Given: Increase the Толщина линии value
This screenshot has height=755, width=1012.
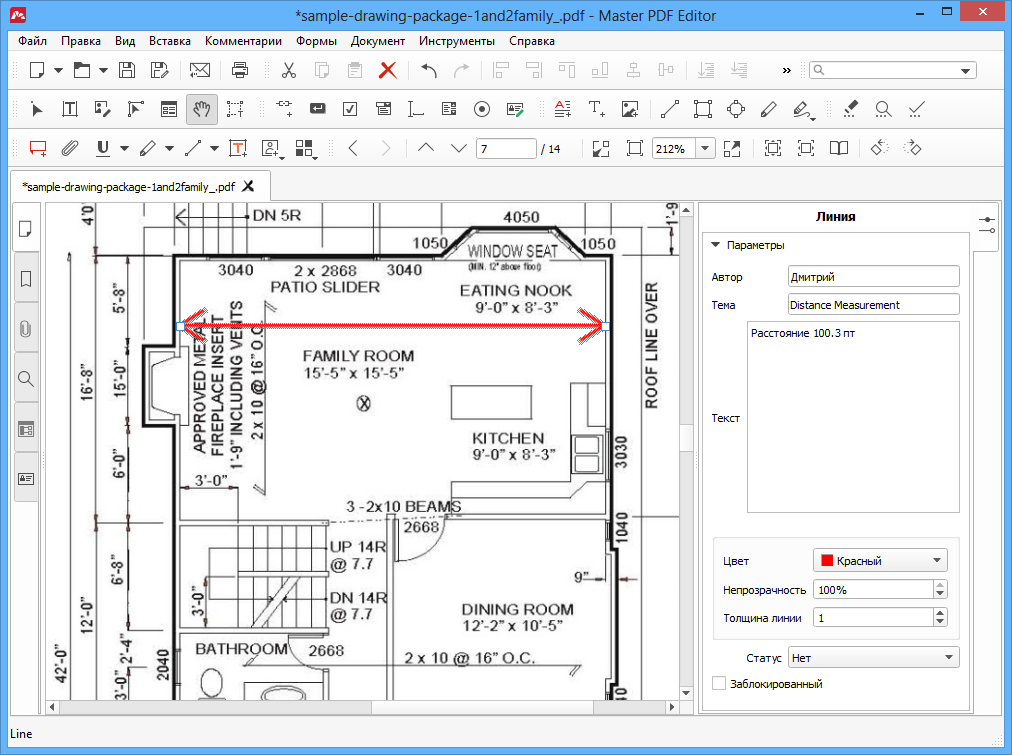Looking at the screenshot, I should click(940, 613).
